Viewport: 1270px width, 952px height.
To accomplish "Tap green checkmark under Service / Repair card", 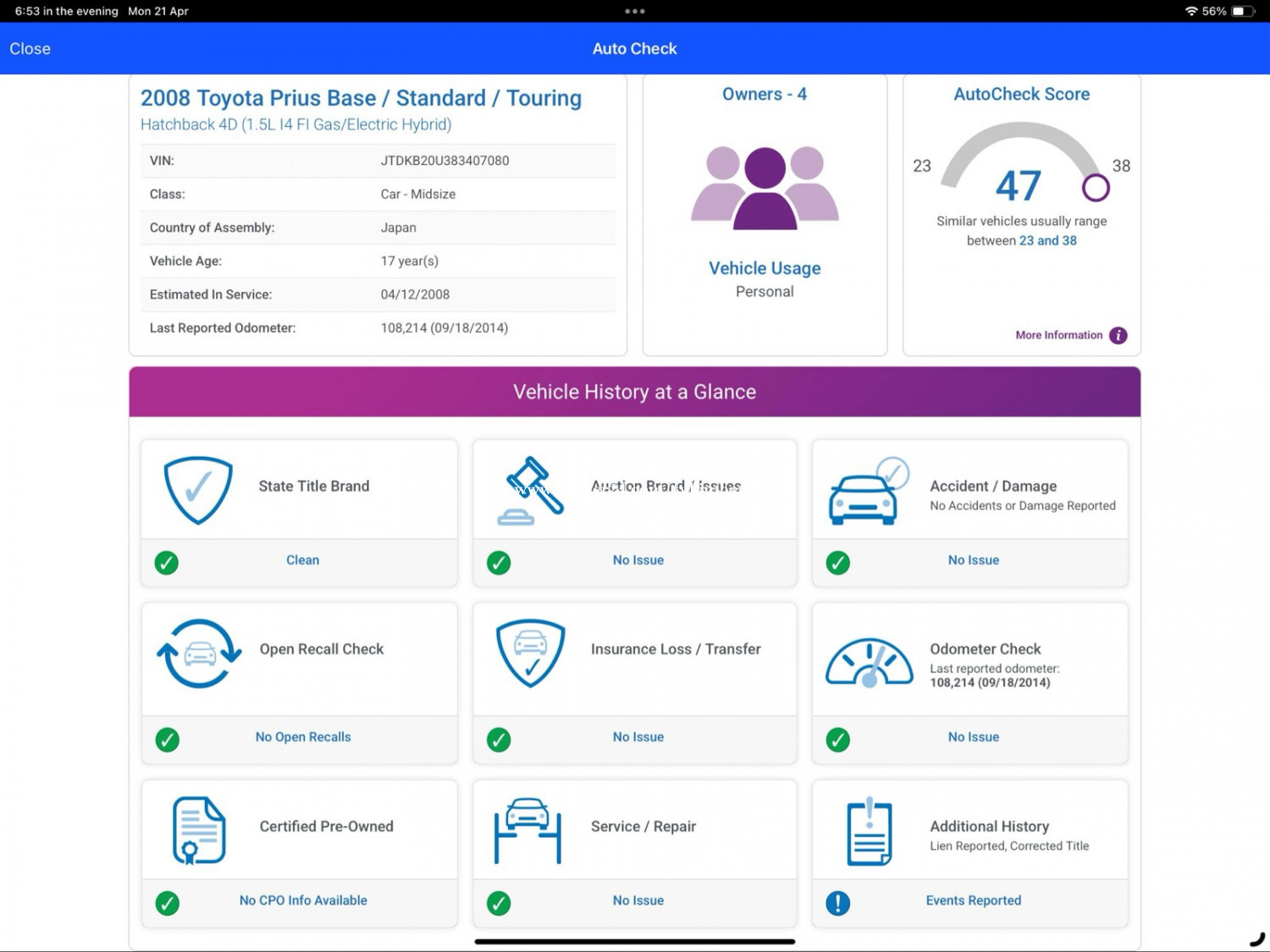I will click(x=499, y=903).
